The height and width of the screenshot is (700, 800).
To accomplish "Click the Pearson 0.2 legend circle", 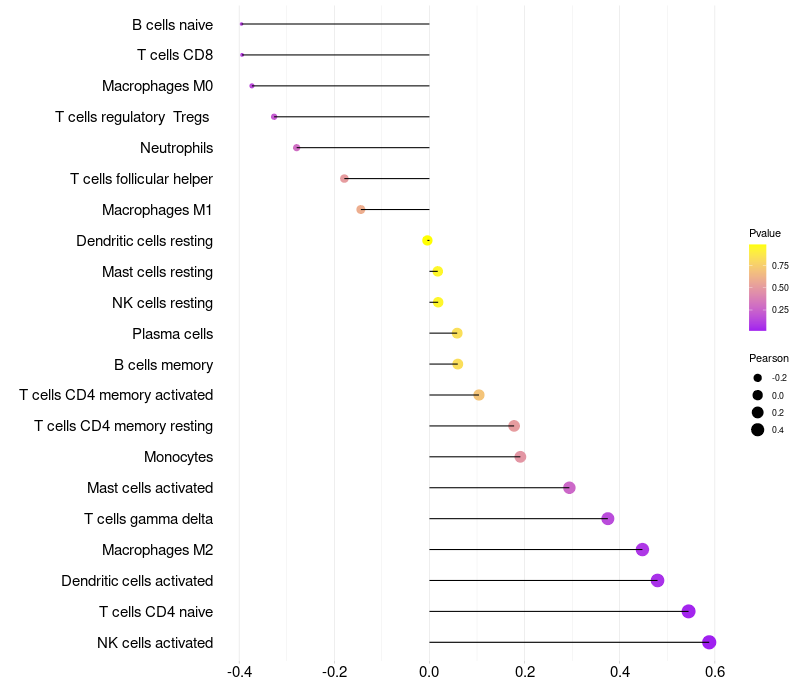I will [757, 412].
